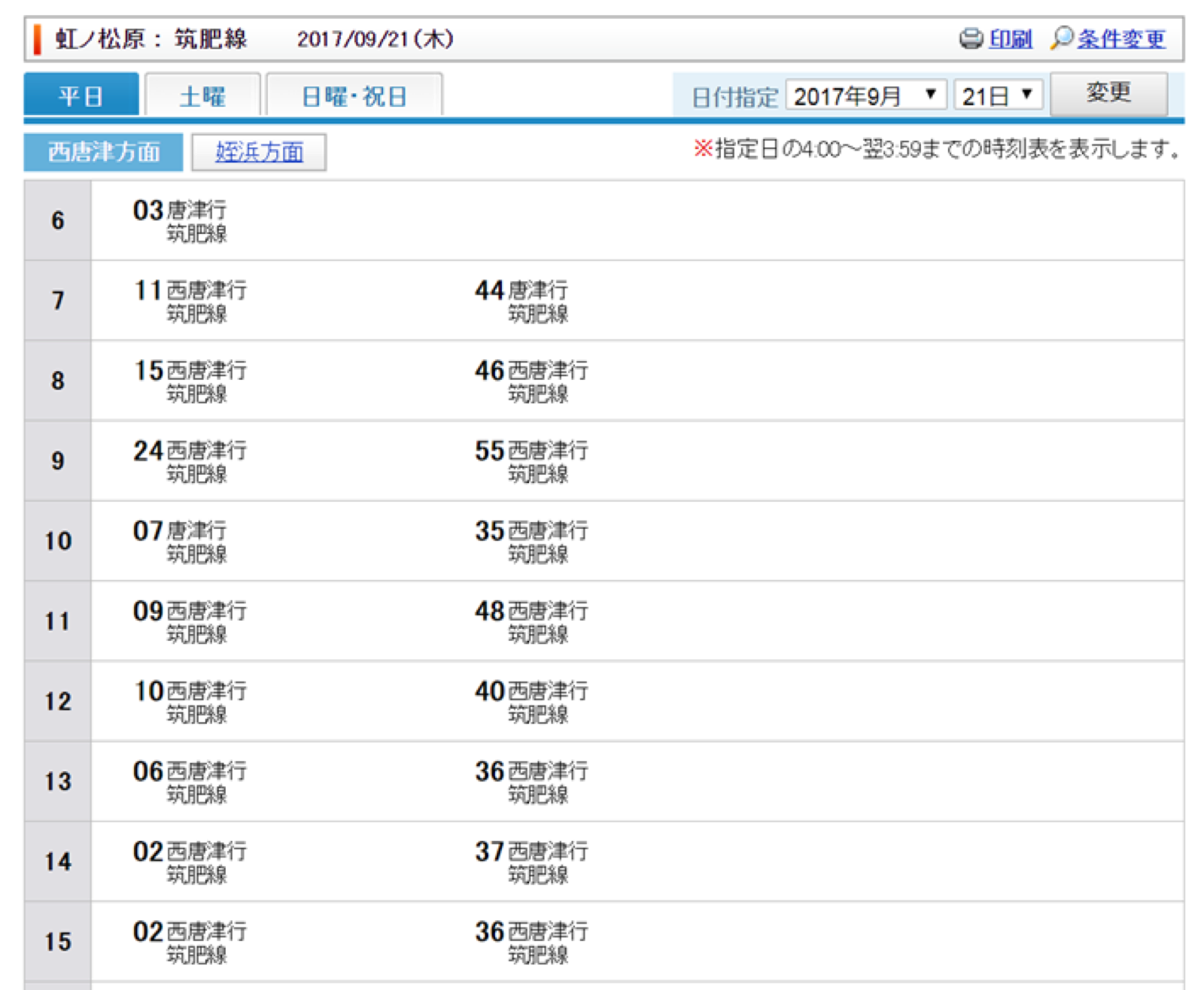Click the 日付指定 label
1204x990 pixels.
point(734,97)
